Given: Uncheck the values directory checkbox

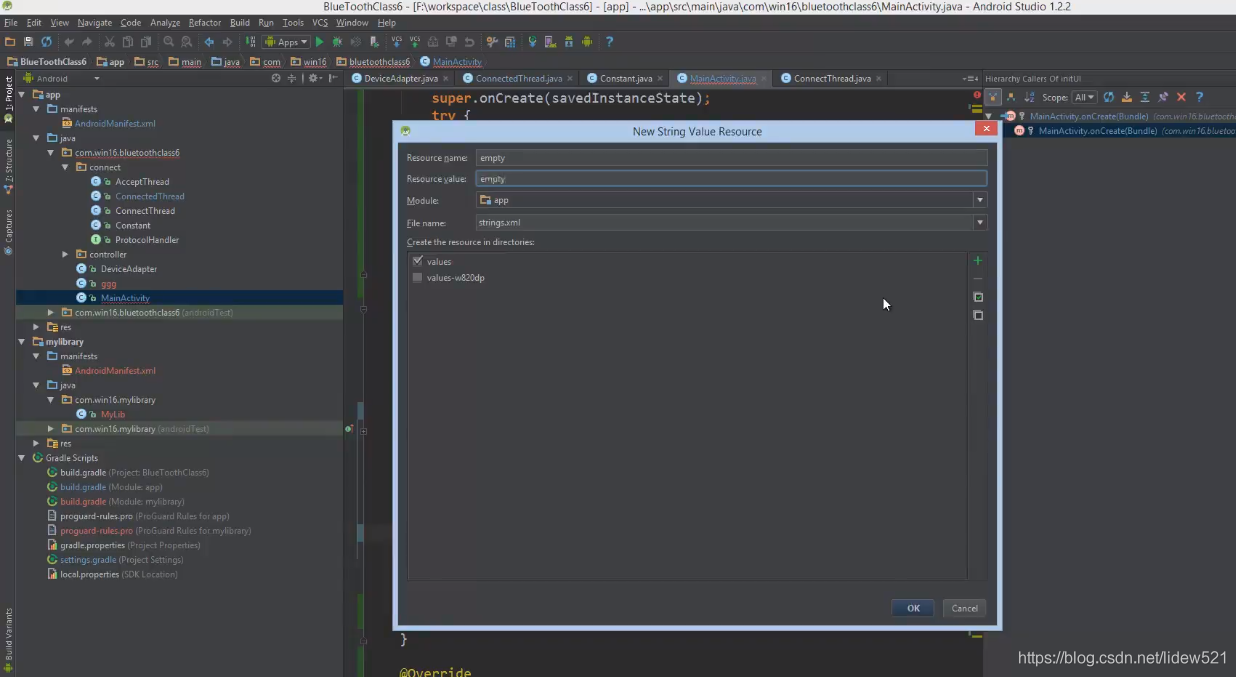Looking at the screenshot, I should pos(417,261).
